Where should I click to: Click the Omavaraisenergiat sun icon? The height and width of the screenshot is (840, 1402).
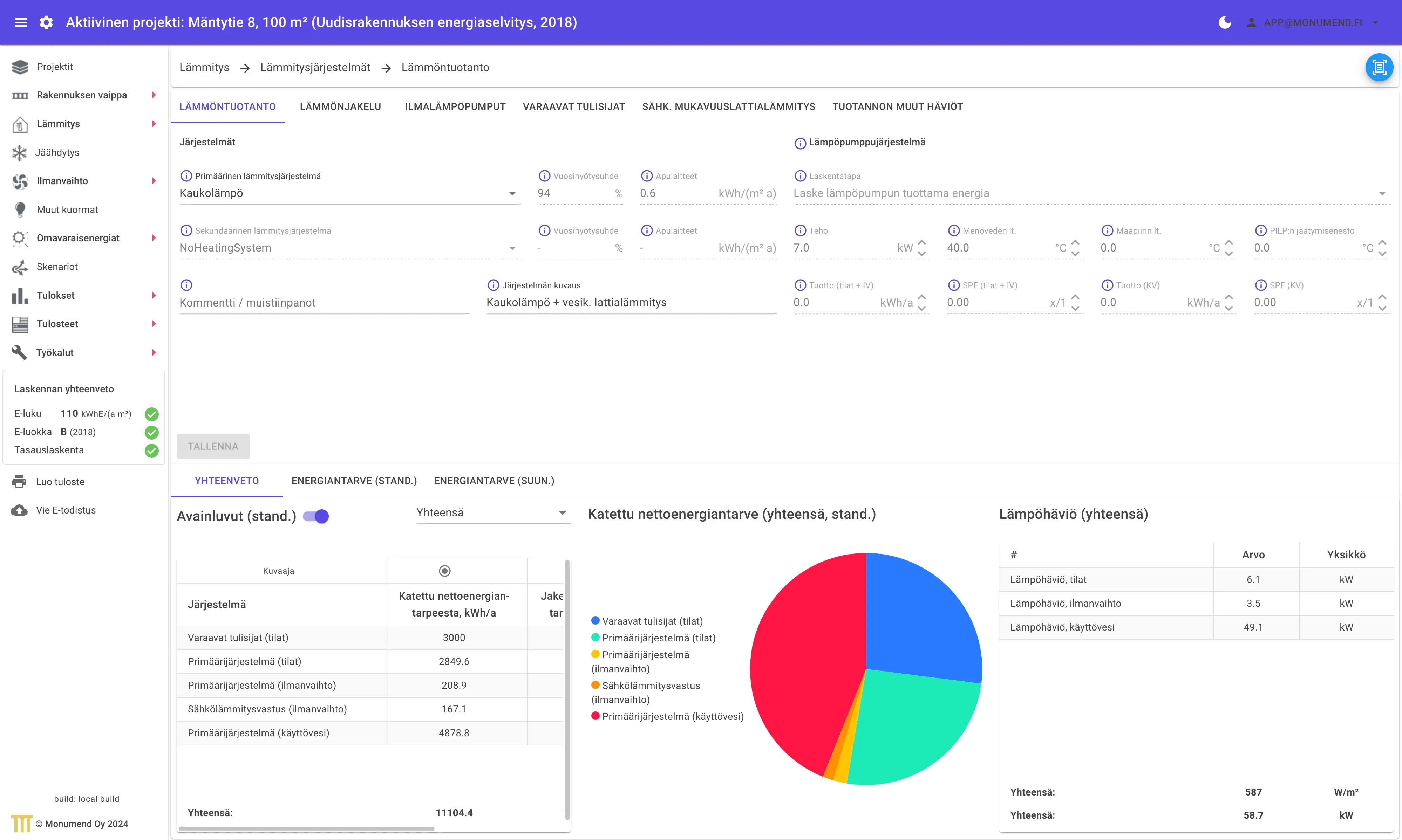tap(20, 238)
